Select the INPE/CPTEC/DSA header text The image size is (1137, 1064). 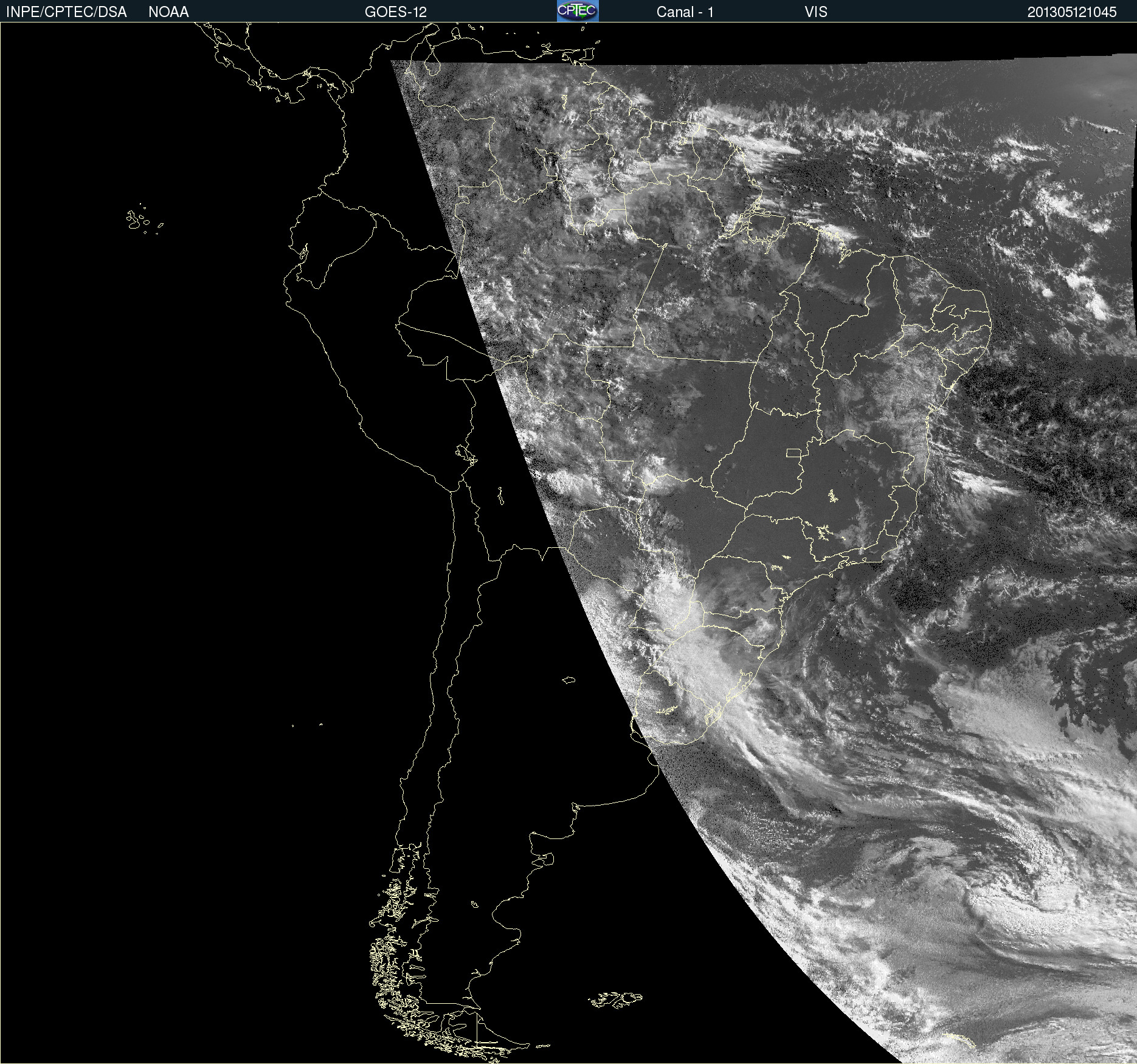pos(66,12)
